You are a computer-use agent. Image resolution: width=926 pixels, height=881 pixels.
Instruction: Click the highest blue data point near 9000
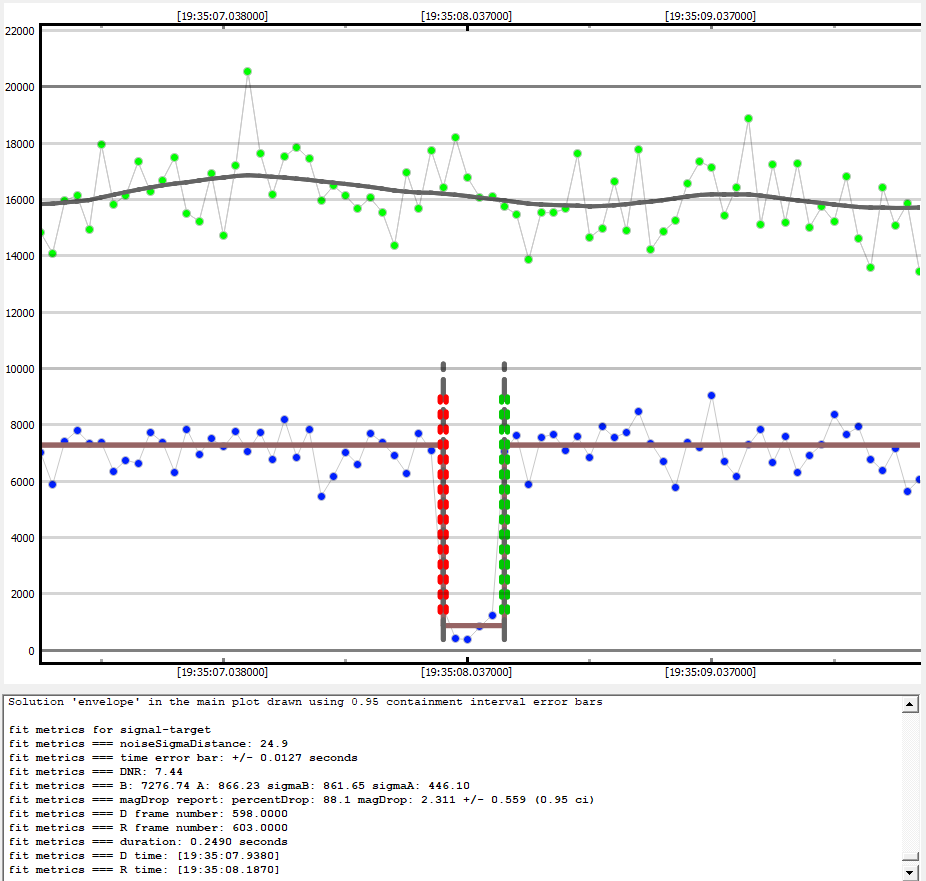point(712,396)
